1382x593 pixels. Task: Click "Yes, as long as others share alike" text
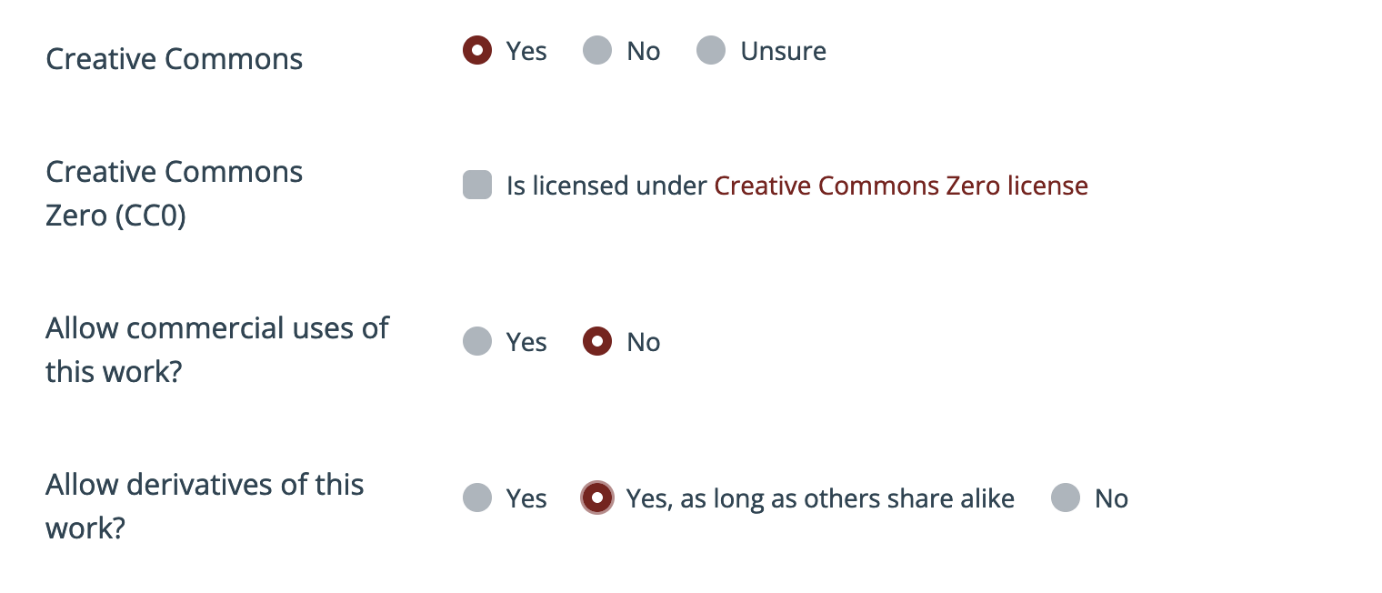820,498
